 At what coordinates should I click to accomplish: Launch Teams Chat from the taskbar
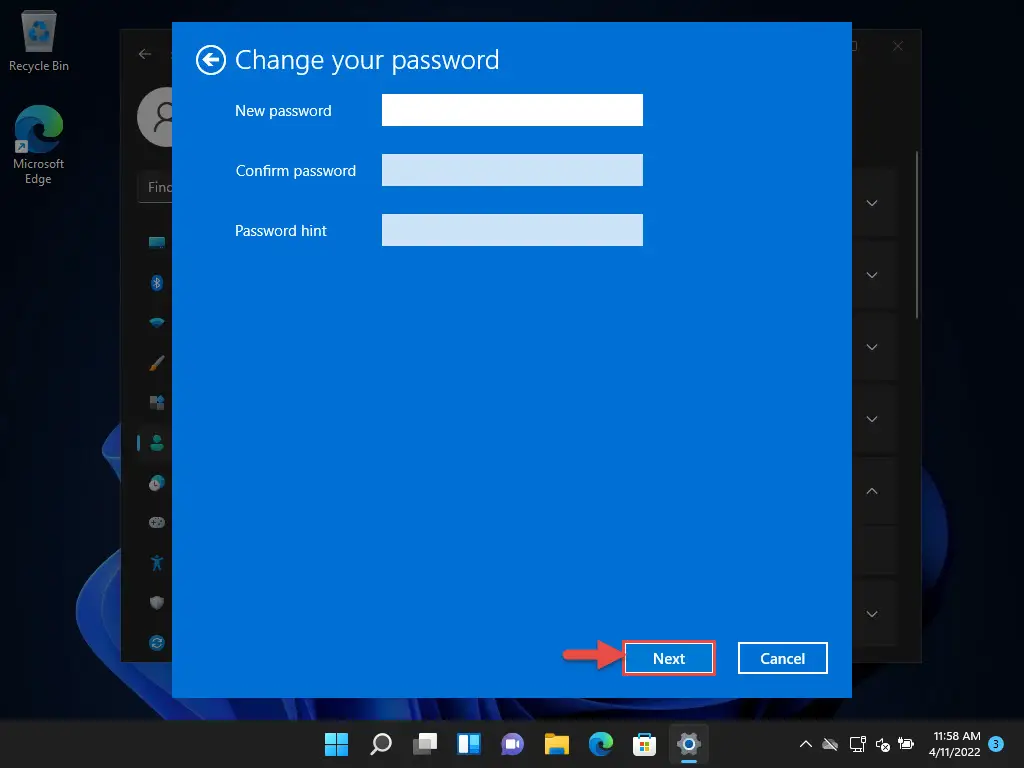click(x=513, y=744)
